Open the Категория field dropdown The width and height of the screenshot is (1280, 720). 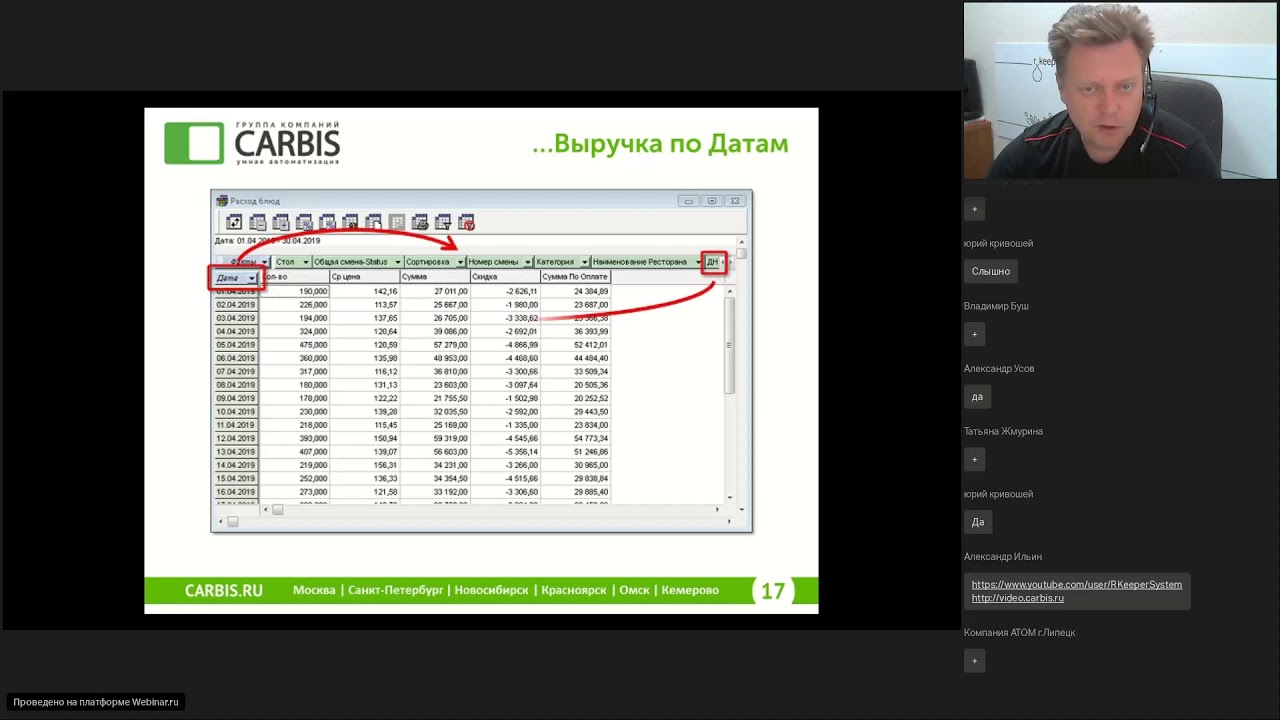[x=584, y=262]
